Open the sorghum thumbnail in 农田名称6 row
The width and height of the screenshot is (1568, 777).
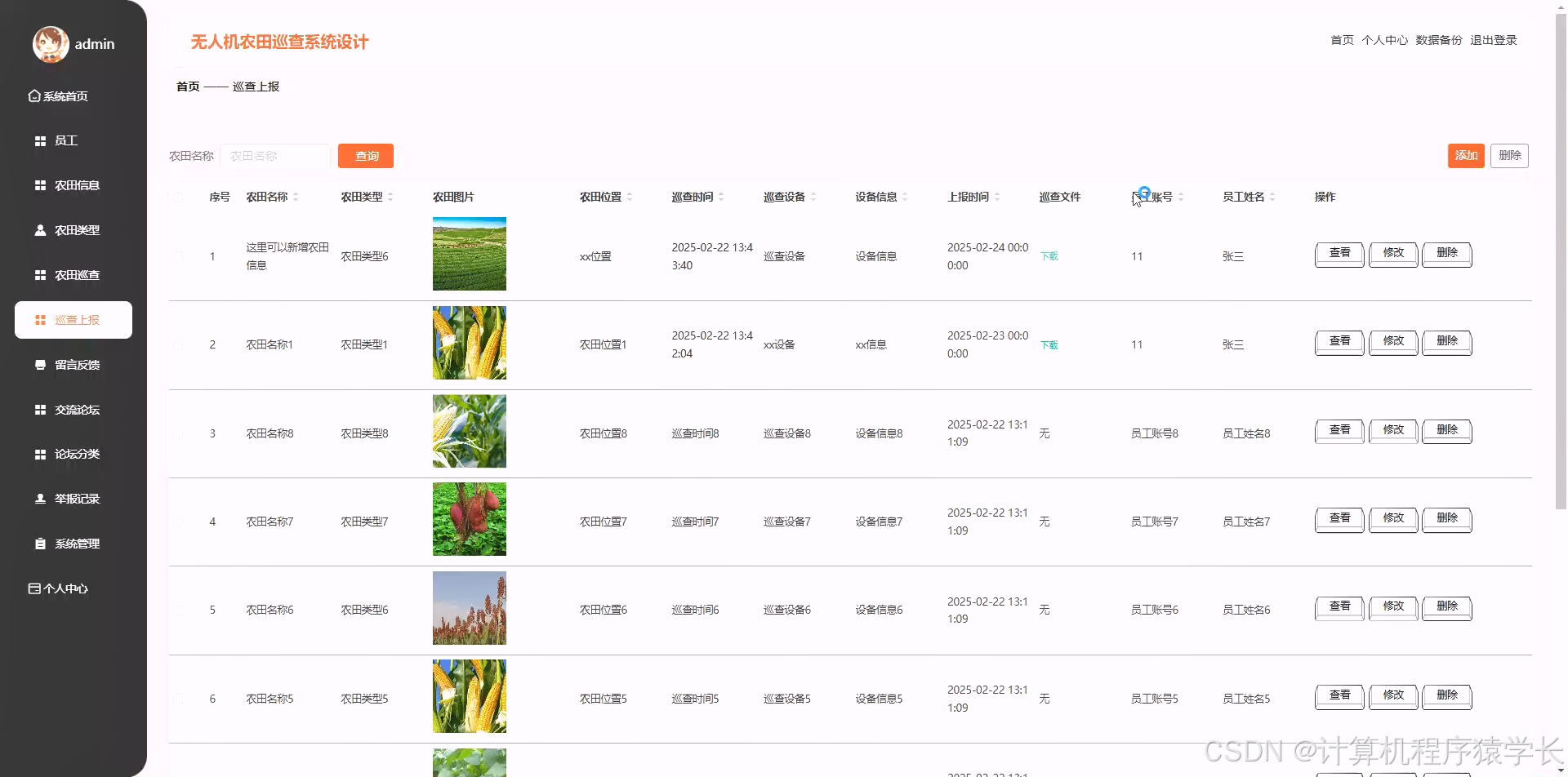470,608
